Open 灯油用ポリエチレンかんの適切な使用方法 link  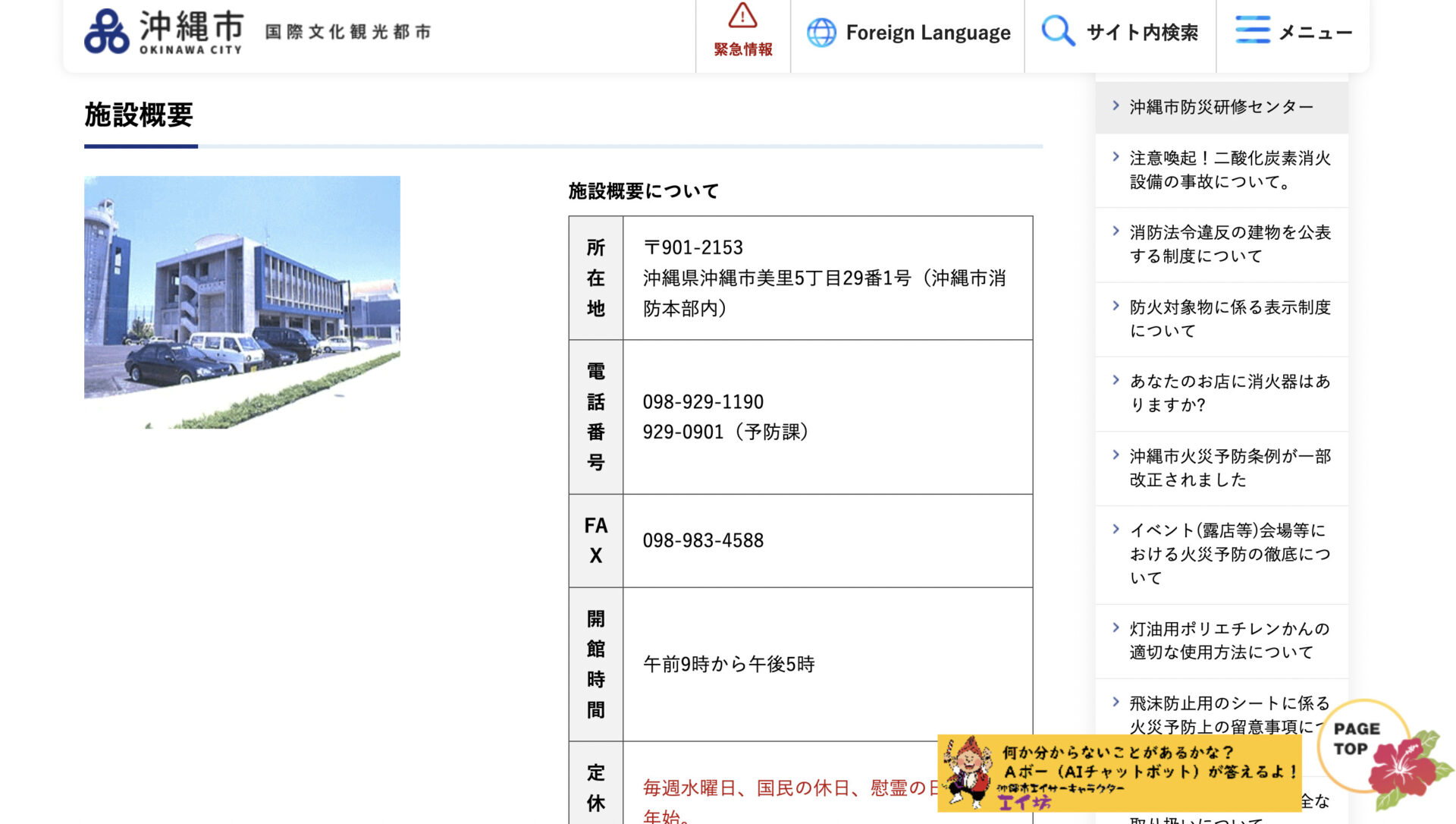1229,640
